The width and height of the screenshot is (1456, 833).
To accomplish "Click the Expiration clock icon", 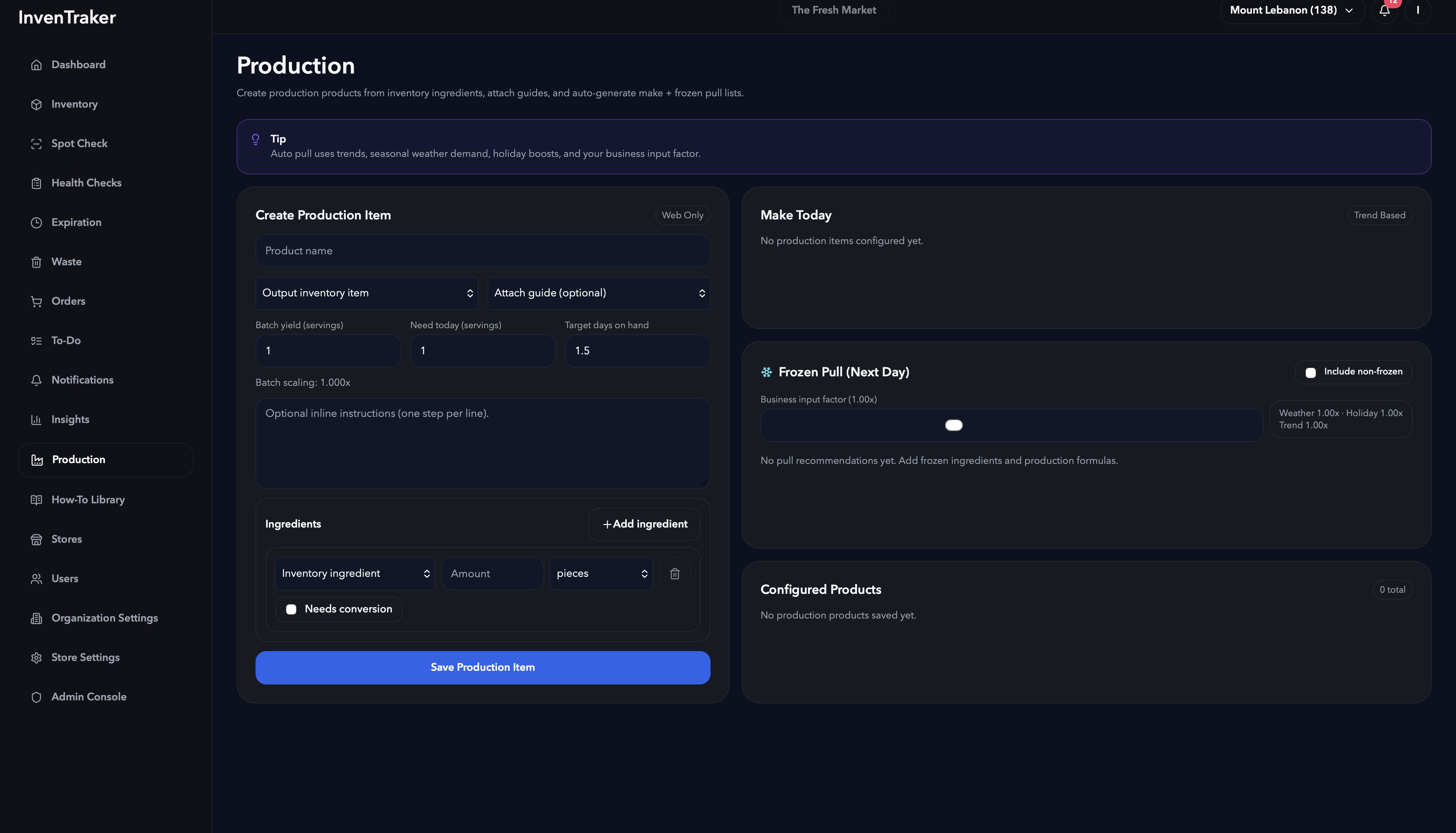I will click(36, 222).
